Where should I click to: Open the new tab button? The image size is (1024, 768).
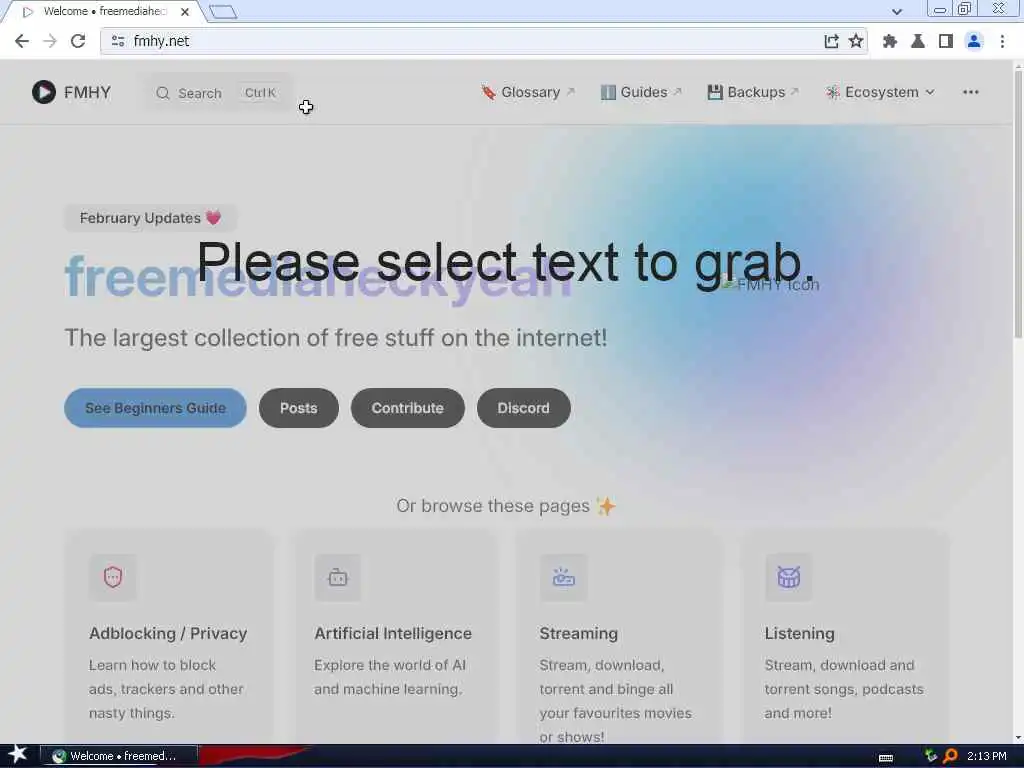[x=223, y=12]
